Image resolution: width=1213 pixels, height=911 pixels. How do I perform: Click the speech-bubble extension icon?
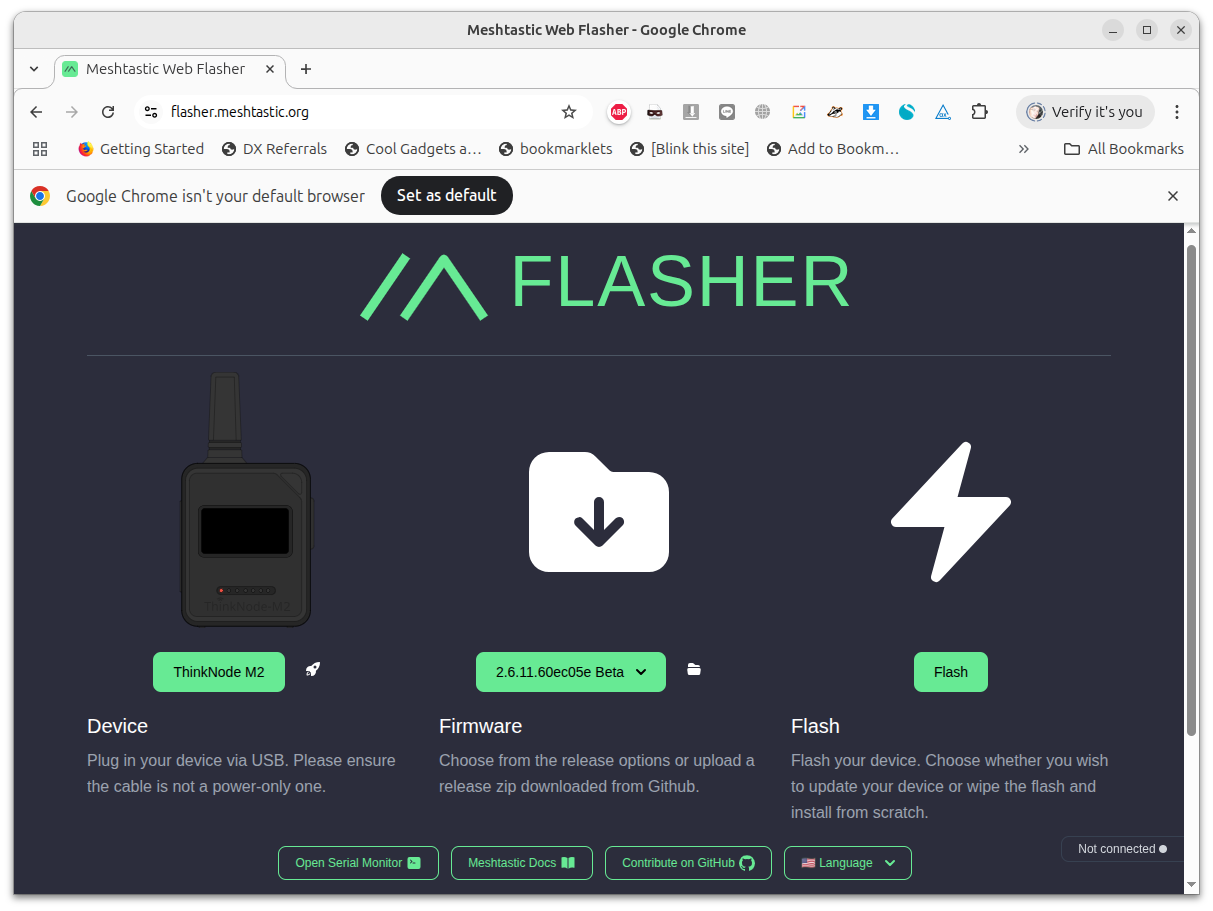tap(727, 112)
